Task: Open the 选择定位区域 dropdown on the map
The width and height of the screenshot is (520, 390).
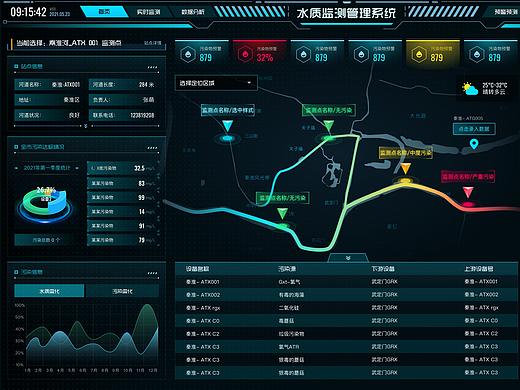Action: coord(216,83)
